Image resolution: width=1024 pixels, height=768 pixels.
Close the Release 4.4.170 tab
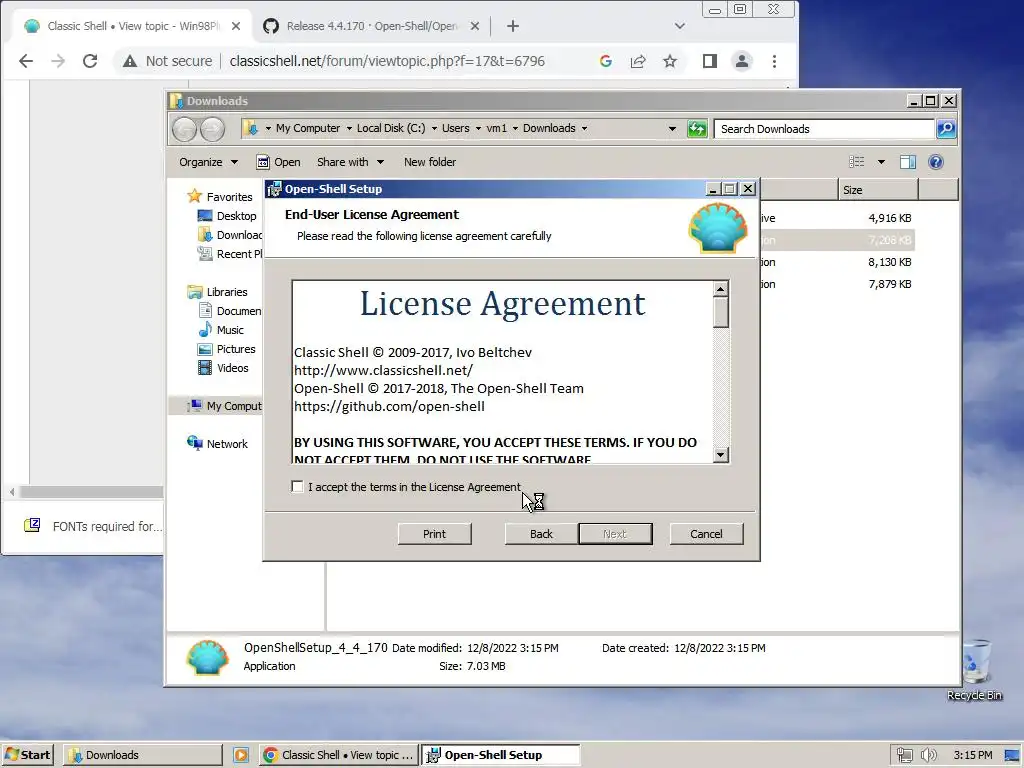pyautogui.click(x=475, y=26)
